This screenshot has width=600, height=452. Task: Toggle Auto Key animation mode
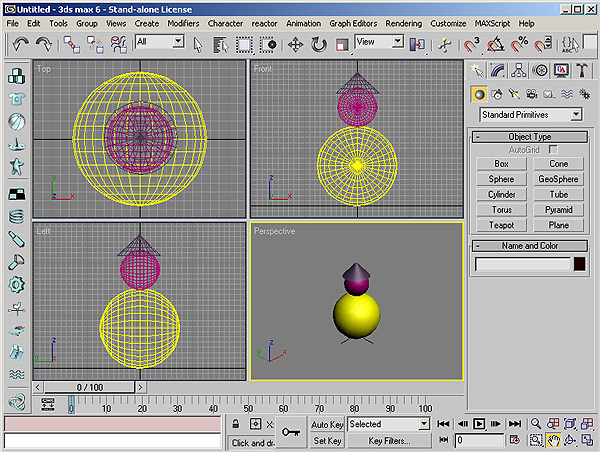[x=327, y=424]
